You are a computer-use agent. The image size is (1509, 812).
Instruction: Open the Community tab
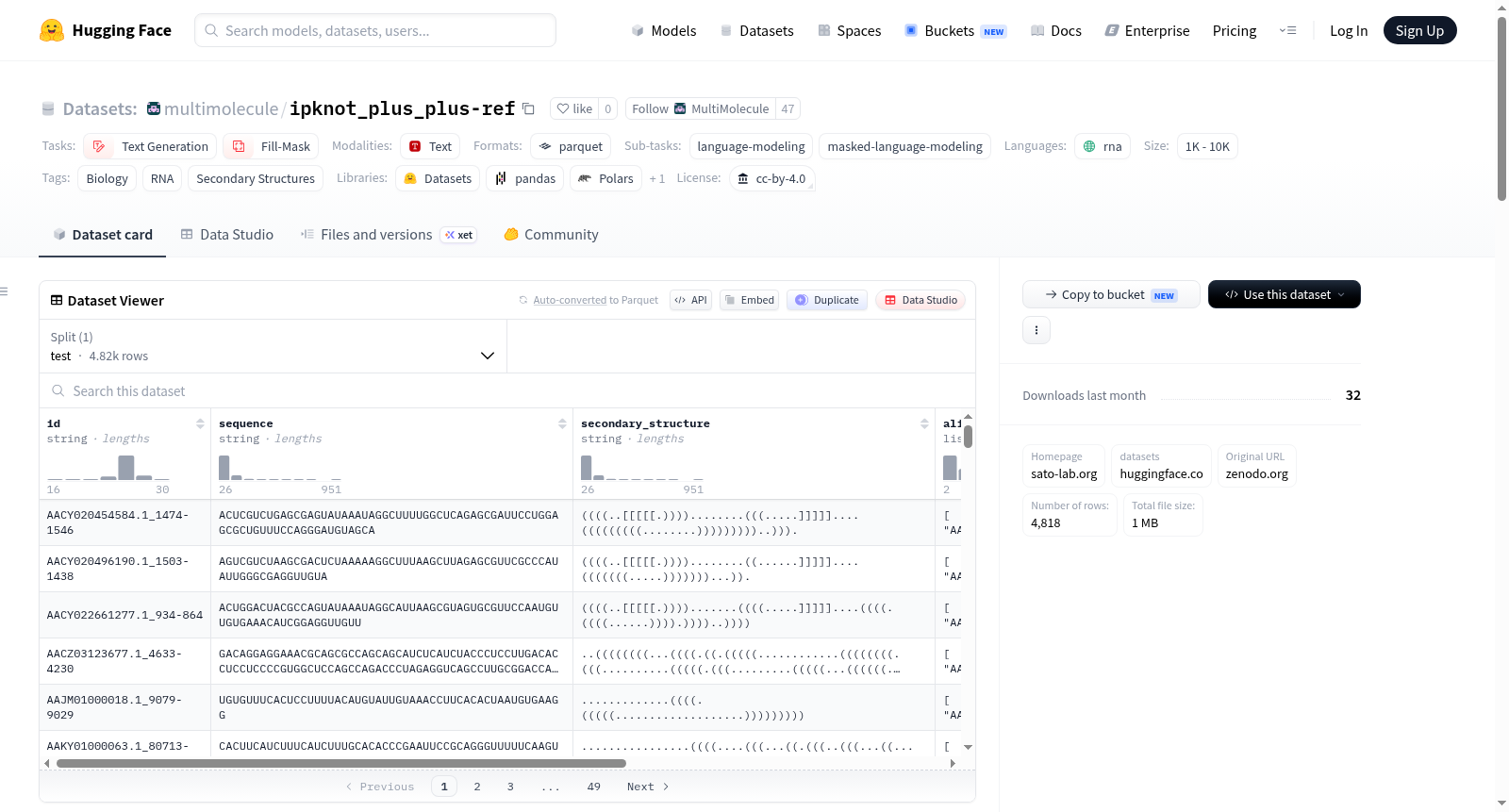pos(552,235)
